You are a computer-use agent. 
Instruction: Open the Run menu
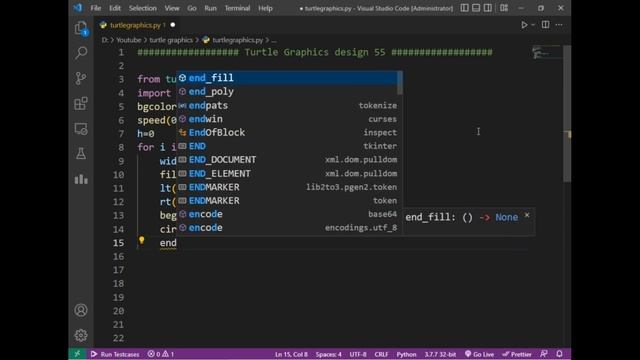tap(211, 8)
